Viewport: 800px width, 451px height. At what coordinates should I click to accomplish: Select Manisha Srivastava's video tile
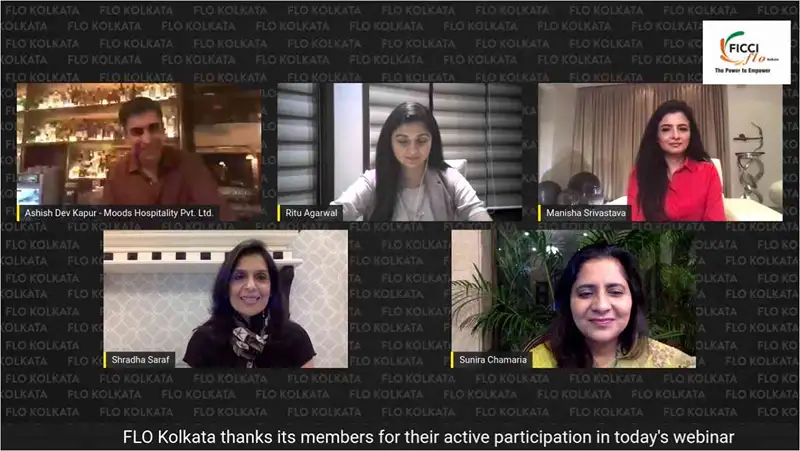tap(660, 152)
